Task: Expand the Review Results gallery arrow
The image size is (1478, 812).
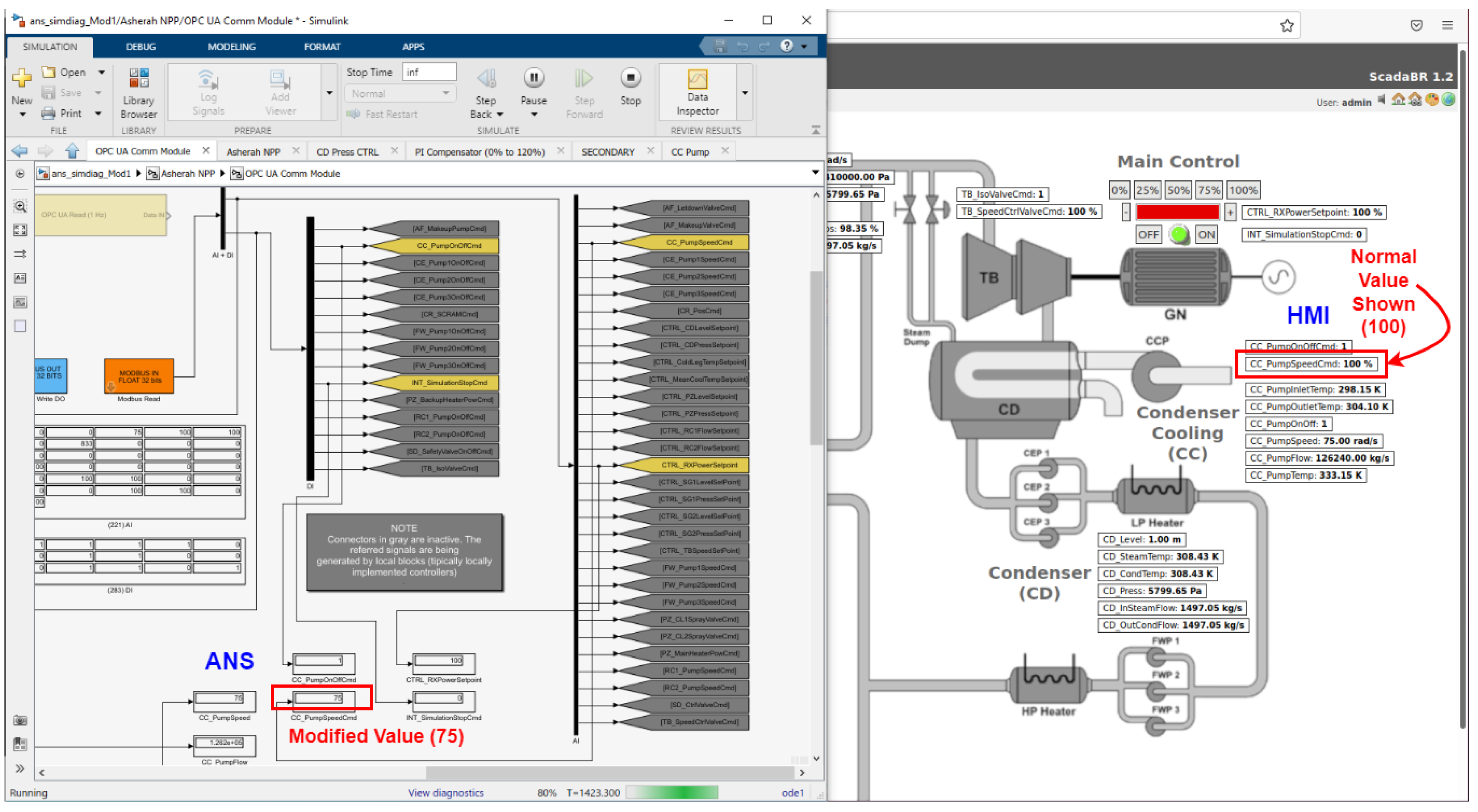Action: click(x=745, y=92)
